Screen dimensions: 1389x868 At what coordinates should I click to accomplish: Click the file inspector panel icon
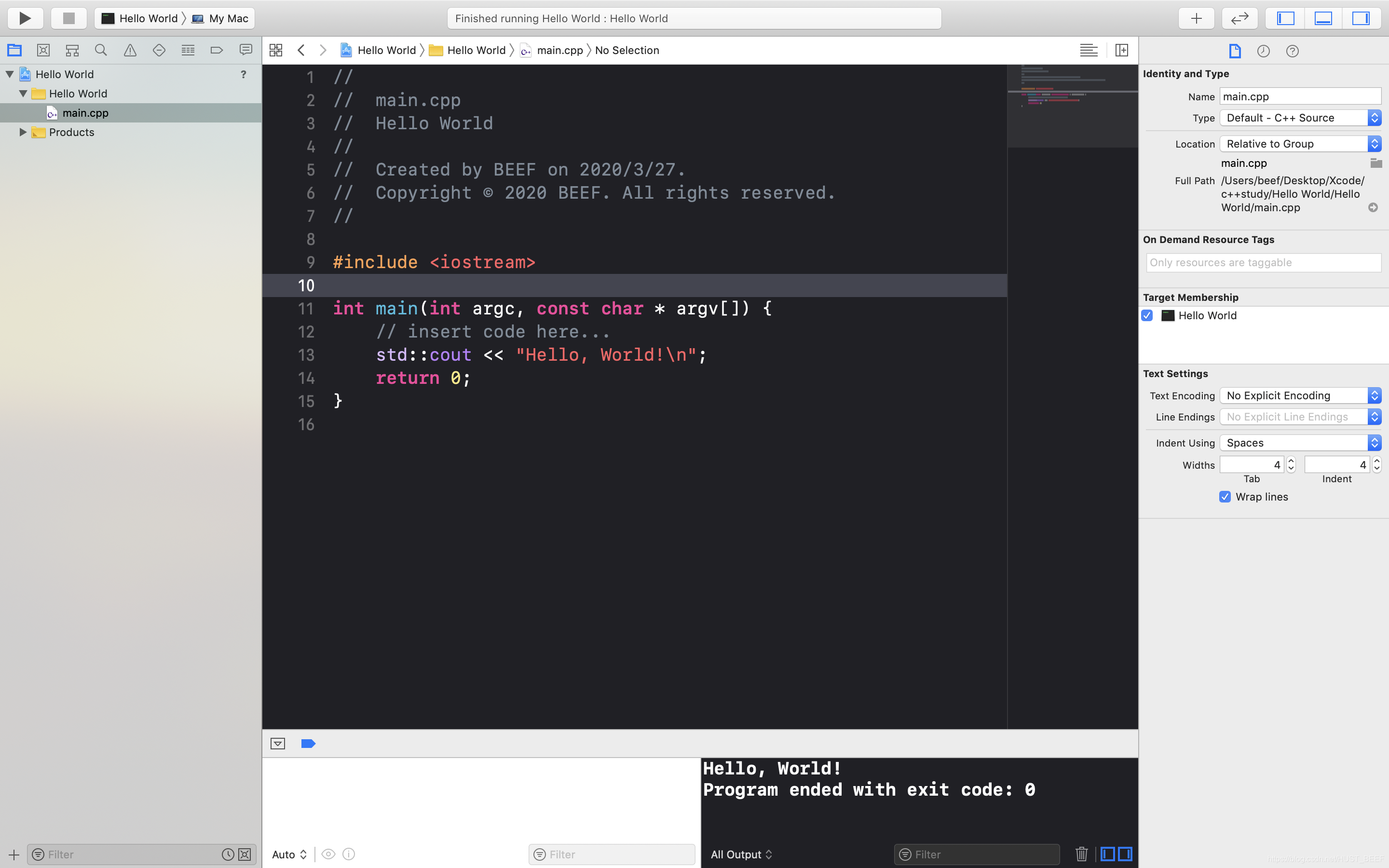[1235, 50]
